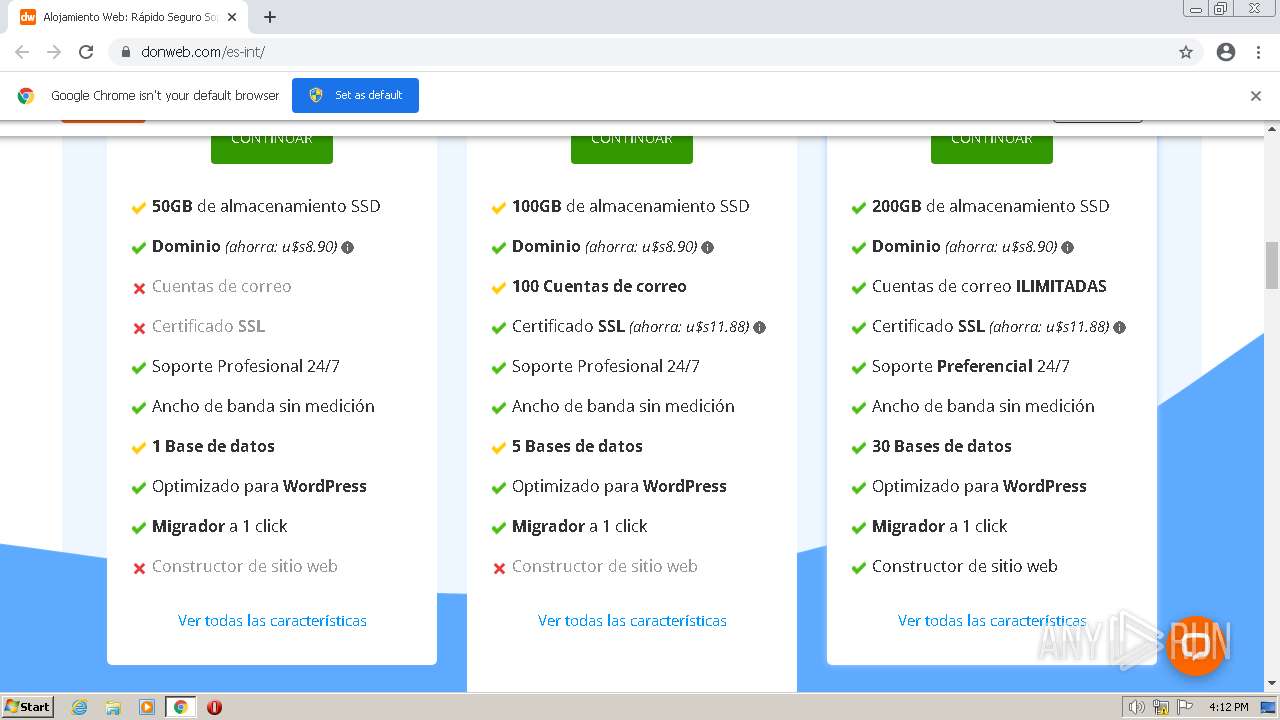Click Migrador a 1 click in 50GB plan
This screenshot has width=1280, height=720.
(x=219, y=526)
